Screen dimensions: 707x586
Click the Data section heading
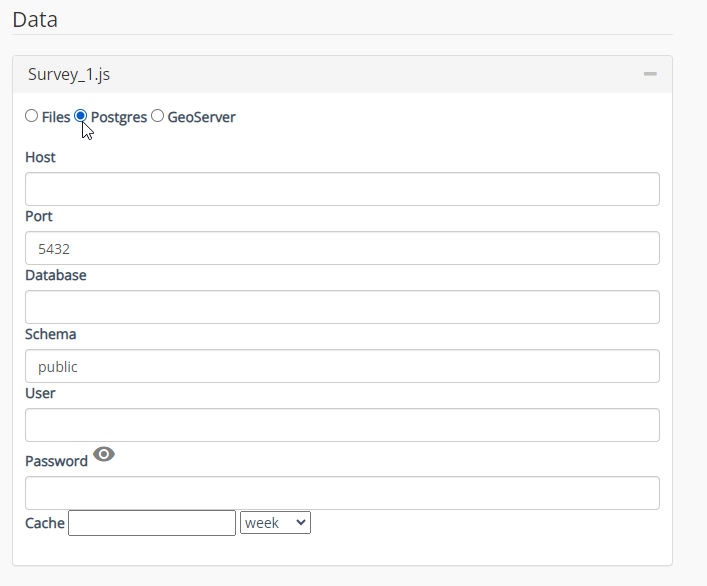(x=35, y=19)
